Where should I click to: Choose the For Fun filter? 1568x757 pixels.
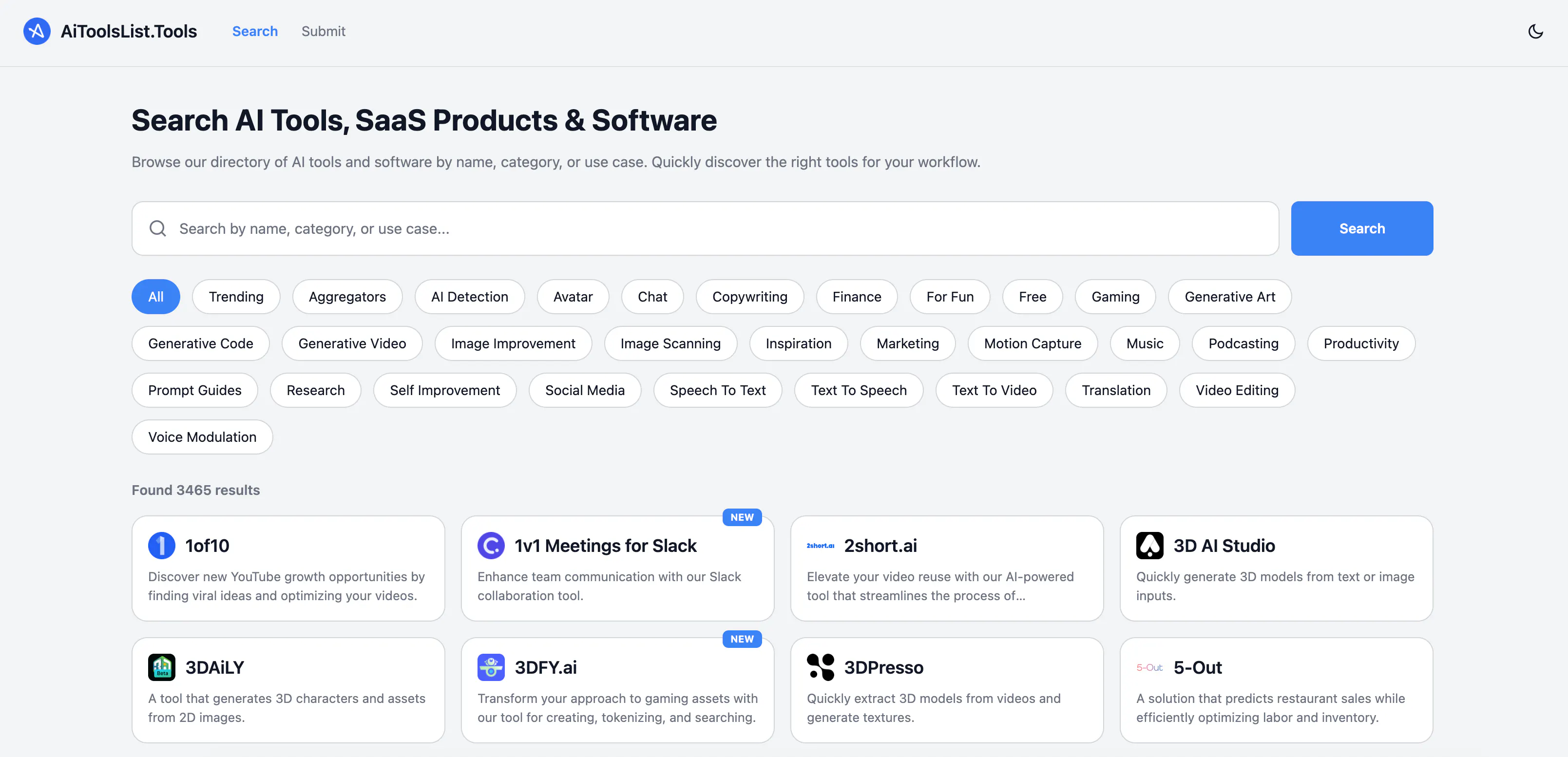(x=950, y=296)
